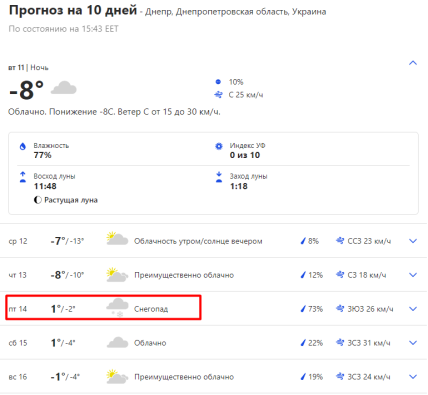
Task: Click Преимущественно облачно description for чт 13
Action: pos(184,275)
